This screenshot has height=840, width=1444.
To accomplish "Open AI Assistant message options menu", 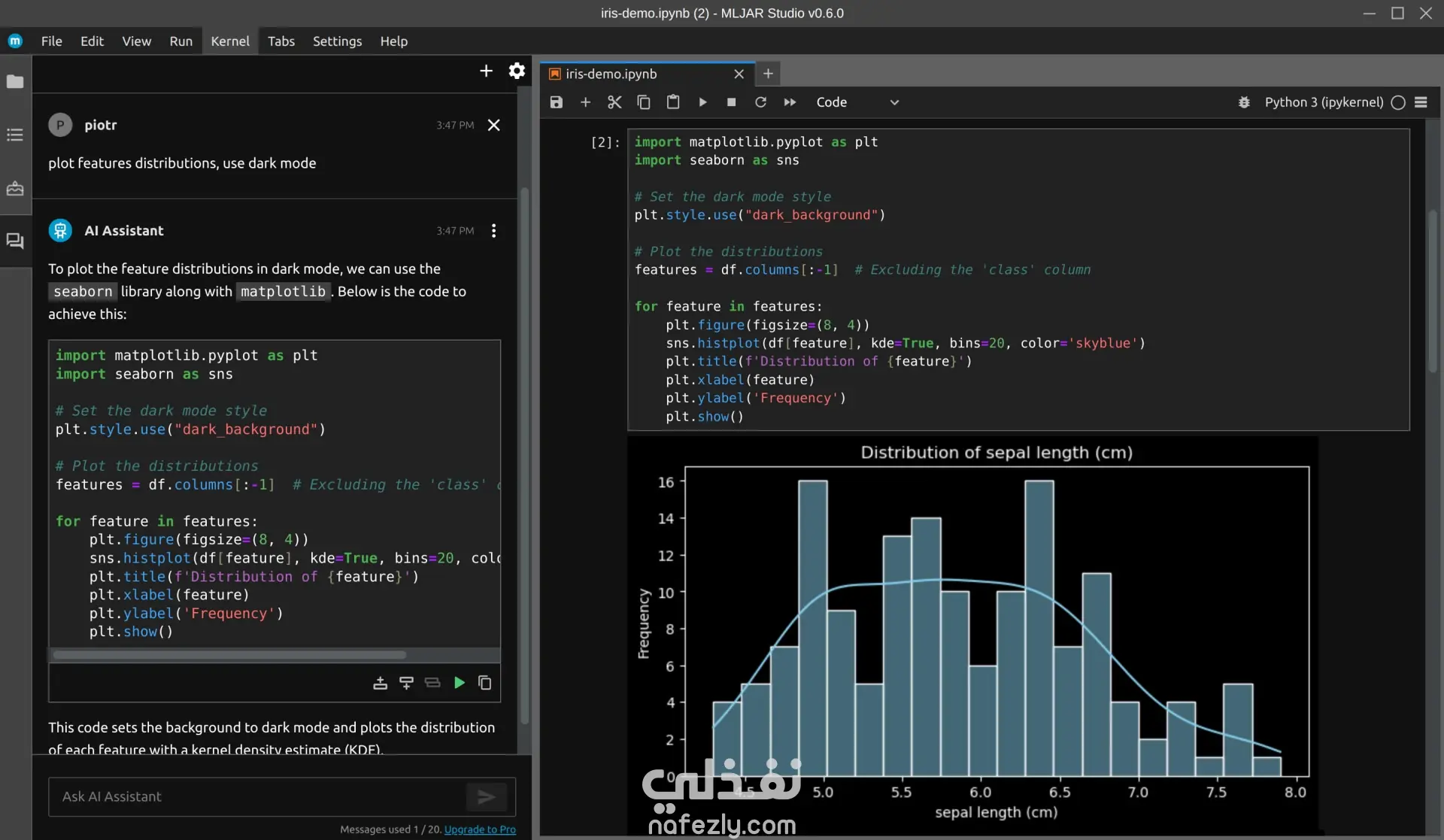I will point(493,231).
